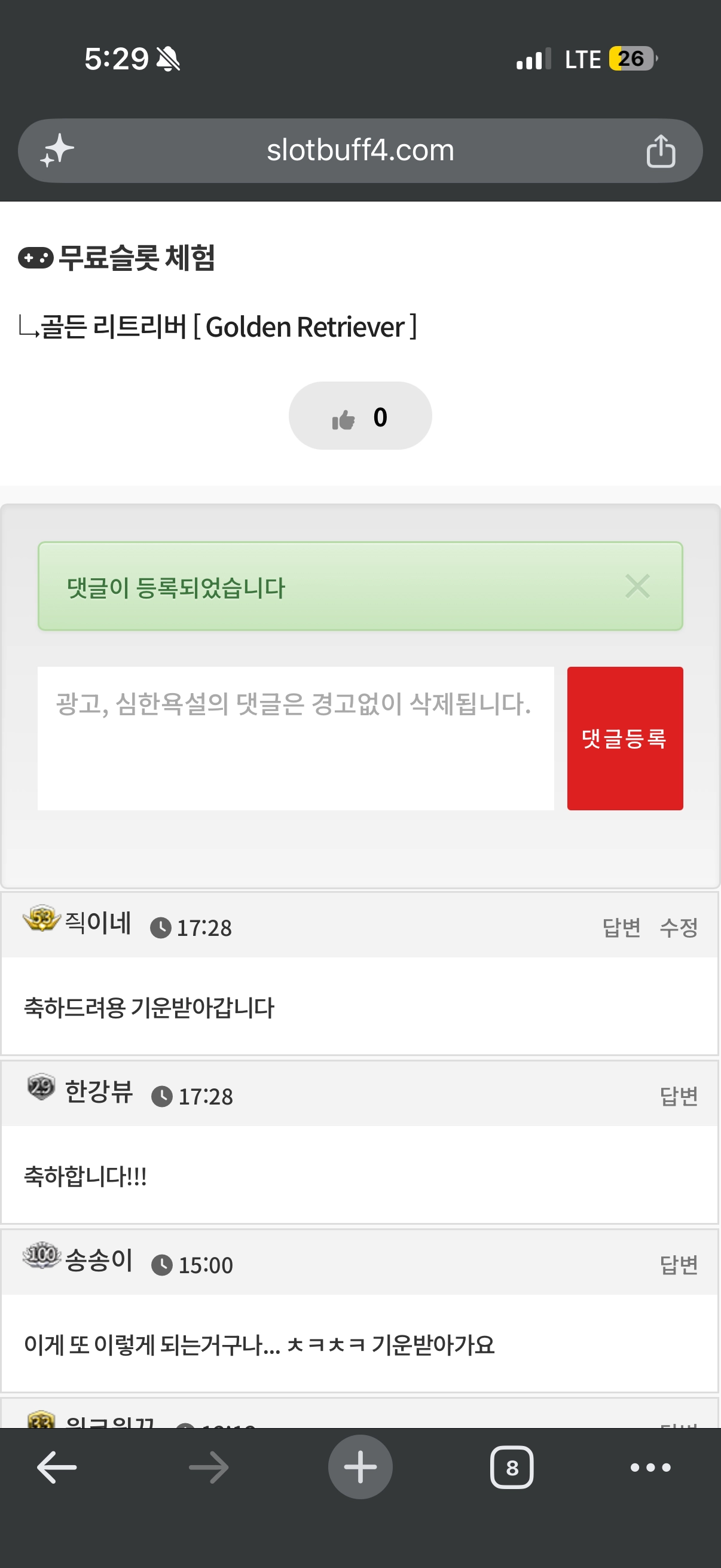
Task: Click 답변 on 한강뷰's comment
Action: click(679, 1096)
